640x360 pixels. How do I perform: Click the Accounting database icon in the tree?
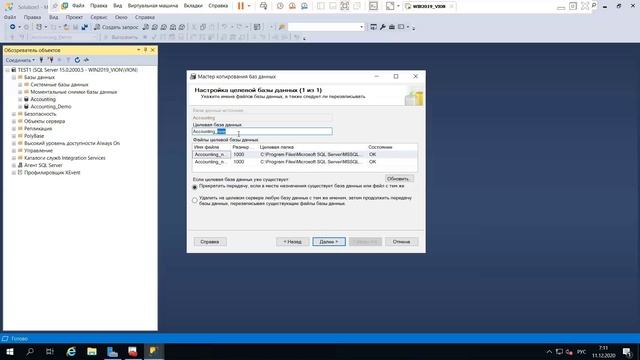coord(26,99)
